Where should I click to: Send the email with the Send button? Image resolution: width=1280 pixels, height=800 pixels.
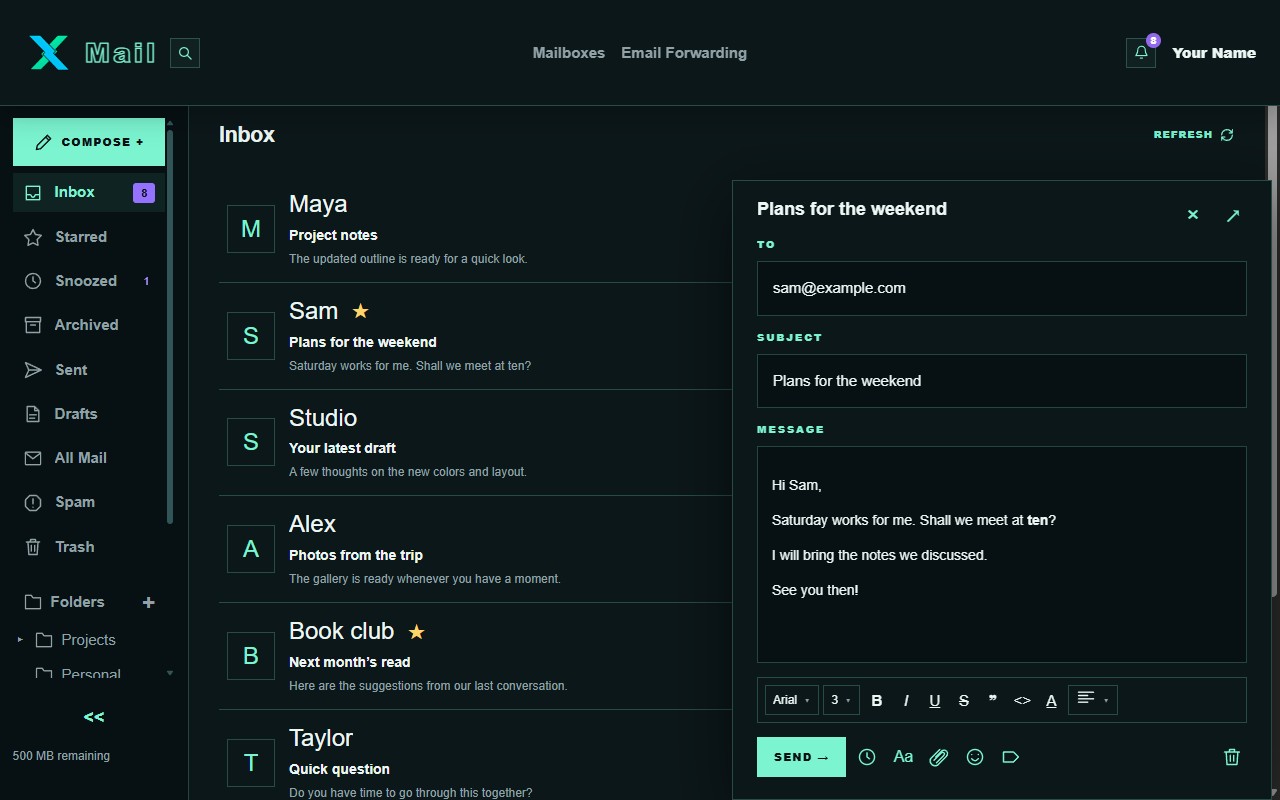pyautogui.click(x=801, y=757)
